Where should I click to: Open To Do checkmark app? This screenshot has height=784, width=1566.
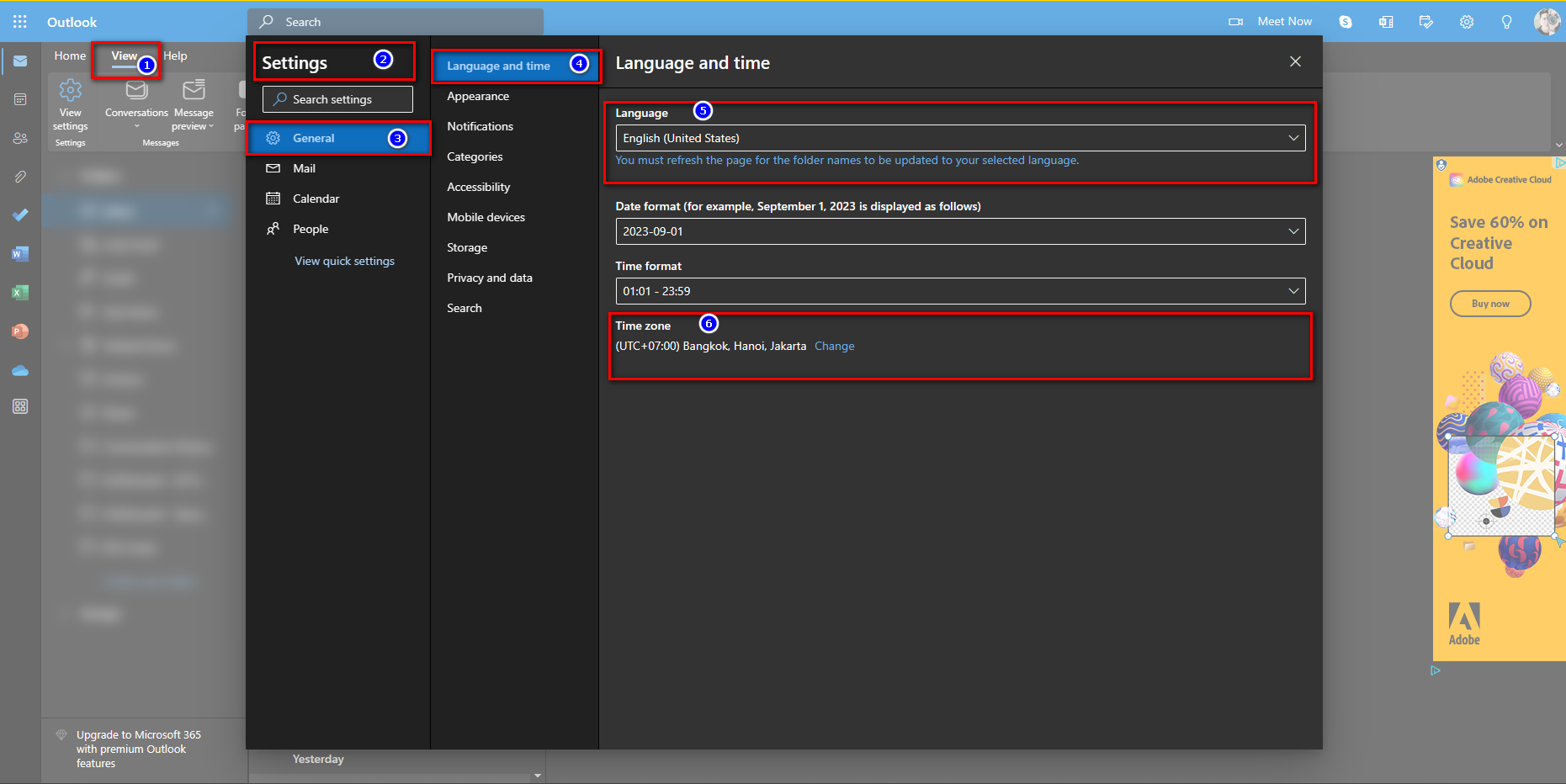pos(20,215)
